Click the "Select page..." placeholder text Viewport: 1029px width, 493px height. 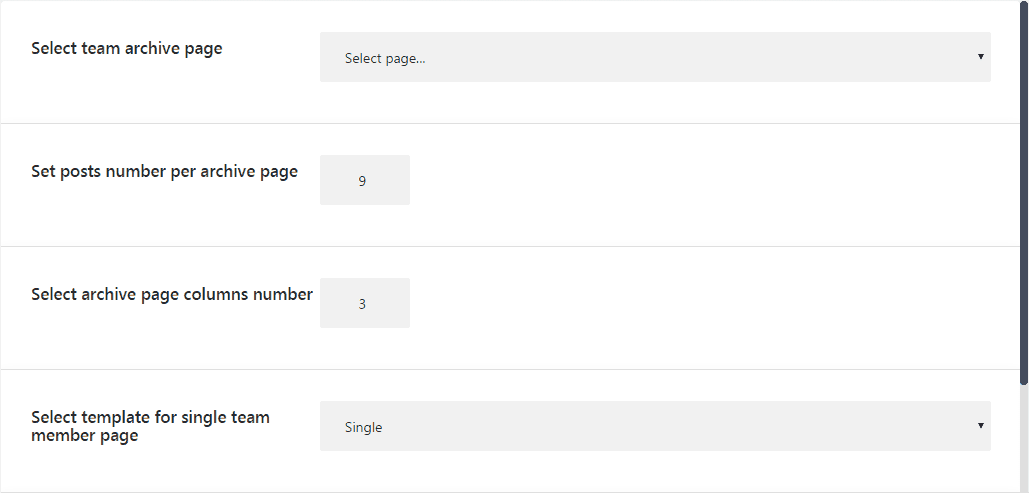(x=385, y=58)
